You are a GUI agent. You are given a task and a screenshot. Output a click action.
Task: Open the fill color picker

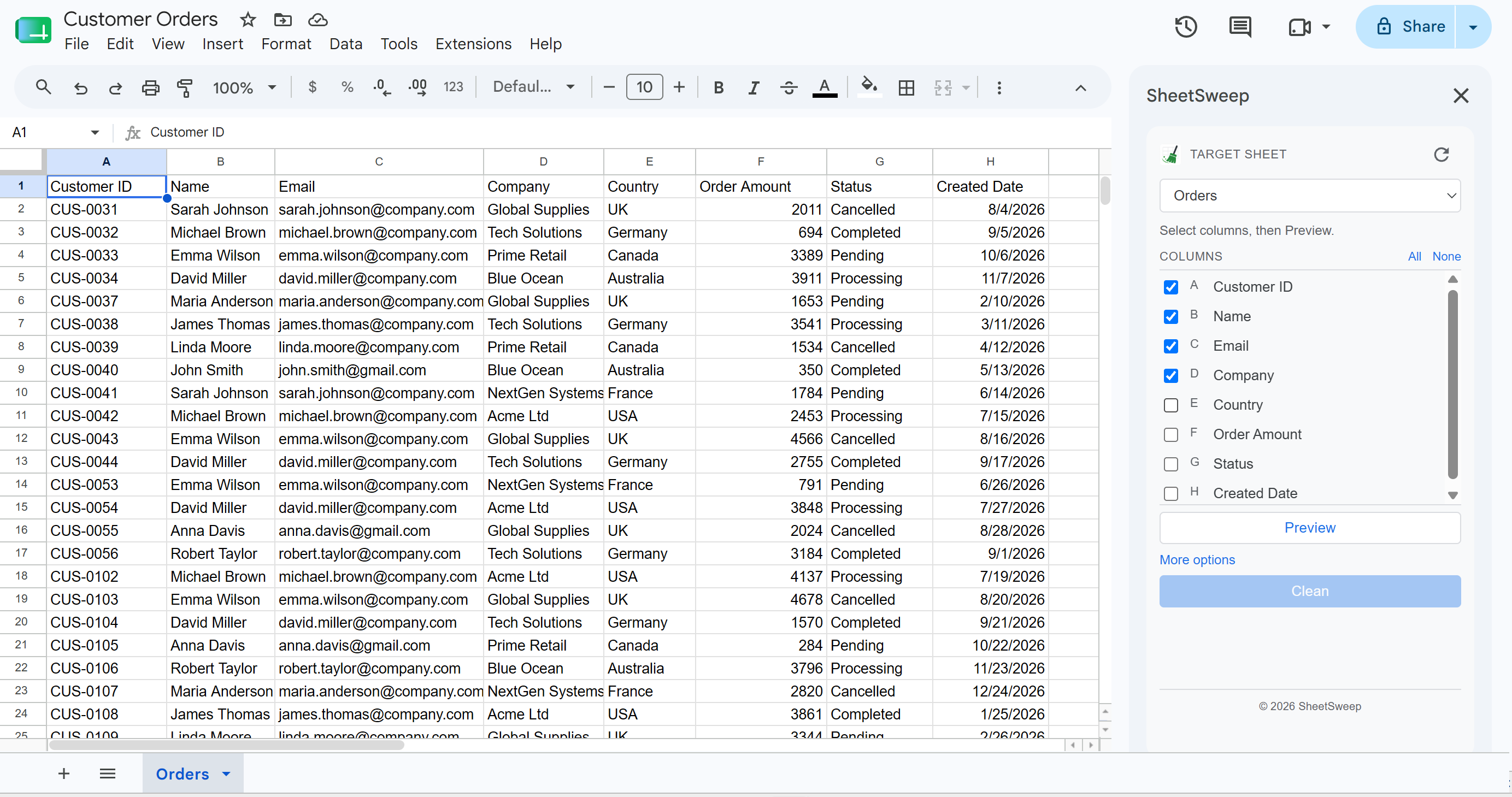coord(869,87)
